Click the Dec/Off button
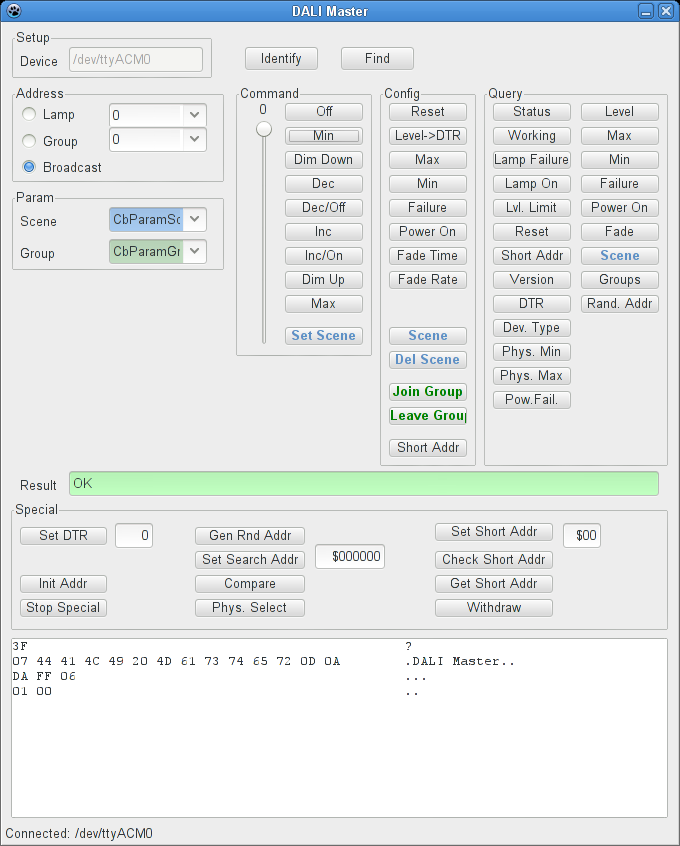The image size is (680, 846). (x=324, y=208)
